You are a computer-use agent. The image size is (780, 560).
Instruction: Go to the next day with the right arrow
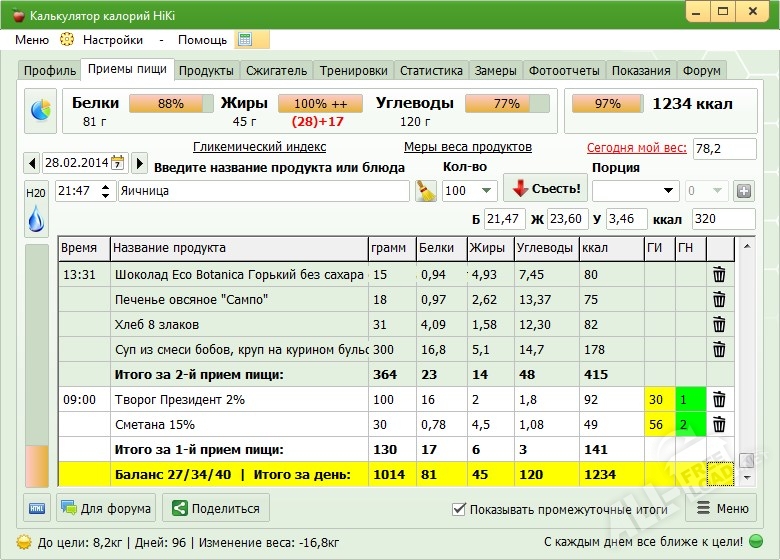point(140,162)
